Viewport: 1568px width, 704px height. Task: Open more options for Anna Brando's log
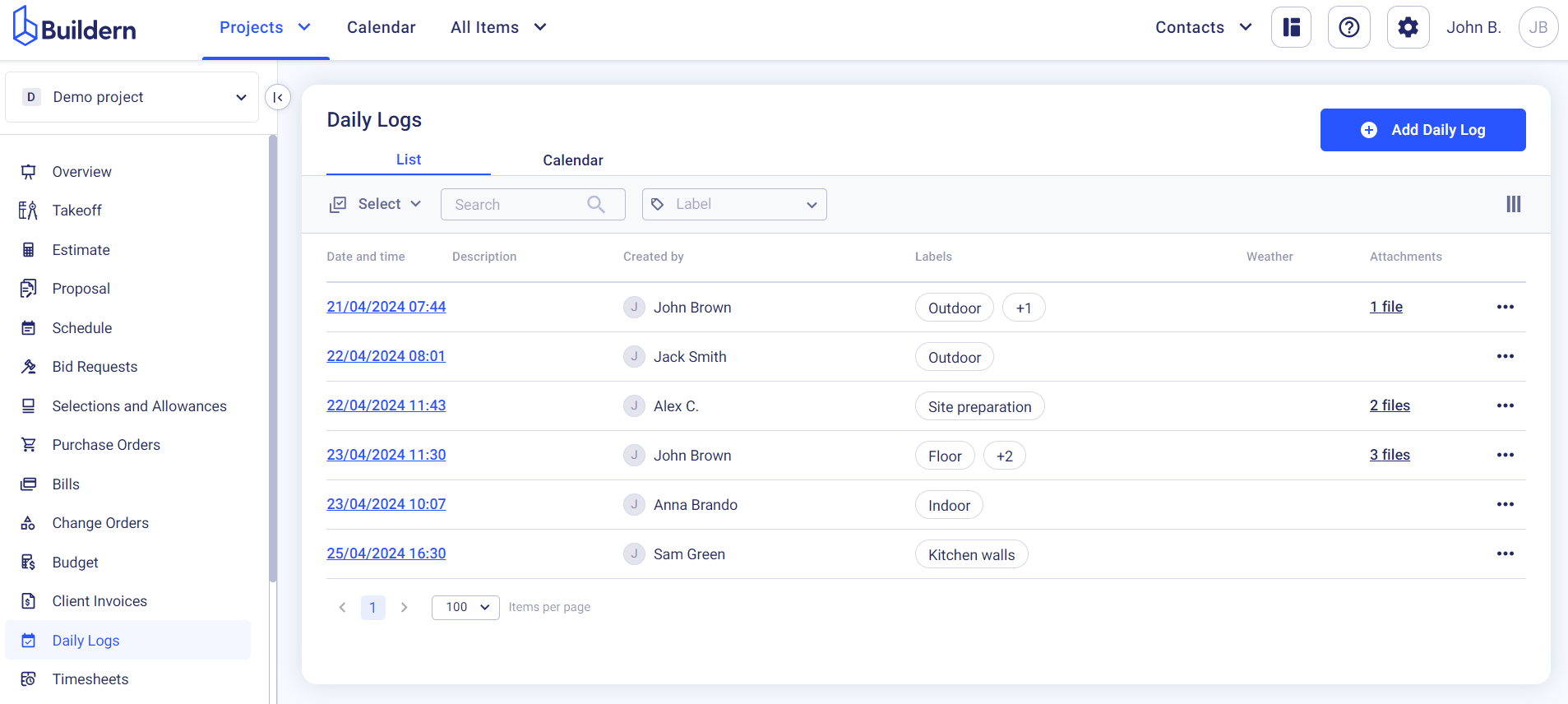pos(1505,504)
